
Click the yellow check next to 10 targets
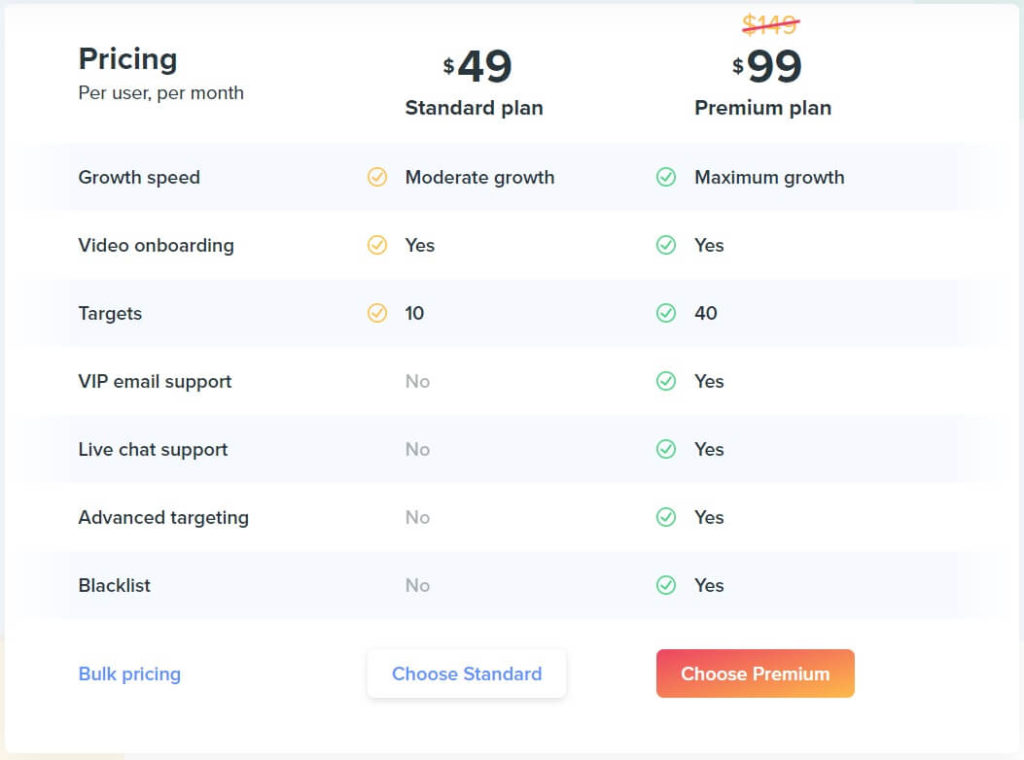377,313
